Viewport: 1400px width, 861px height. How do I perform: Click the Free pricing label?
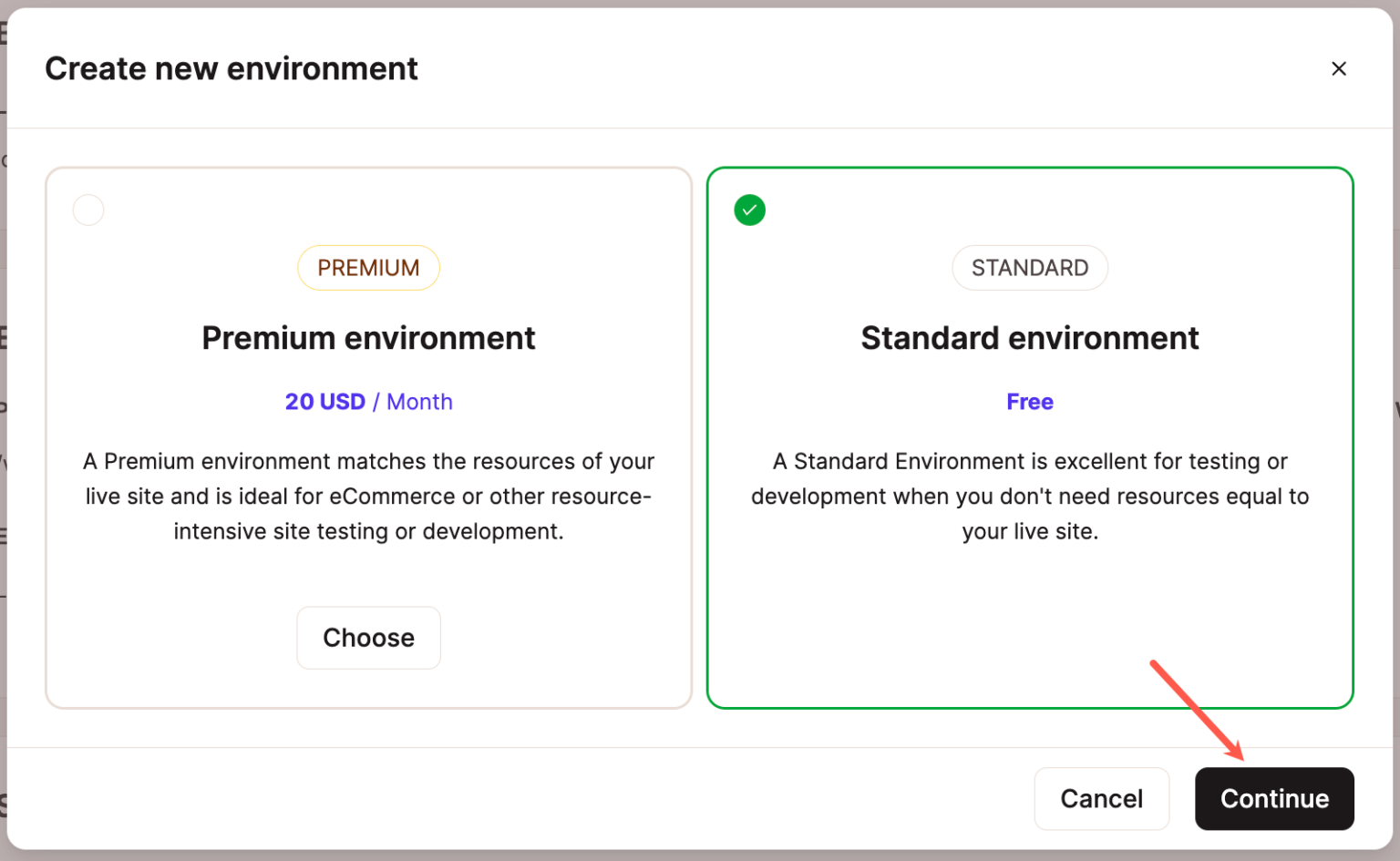coord(1029,402)
